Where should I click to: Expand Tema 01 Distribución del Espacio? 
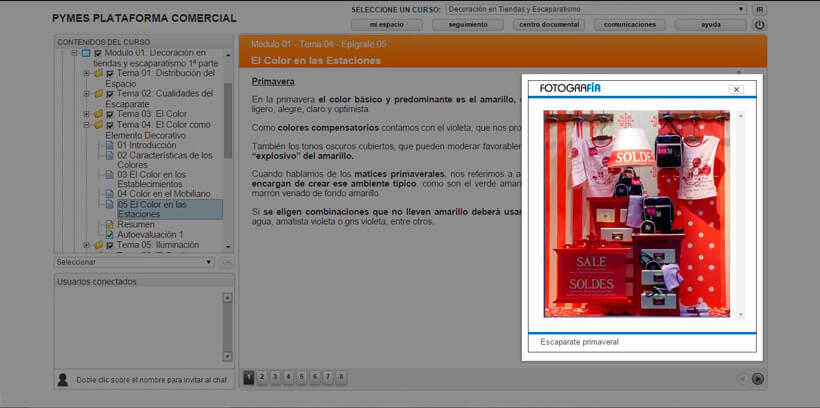point(86,73)
